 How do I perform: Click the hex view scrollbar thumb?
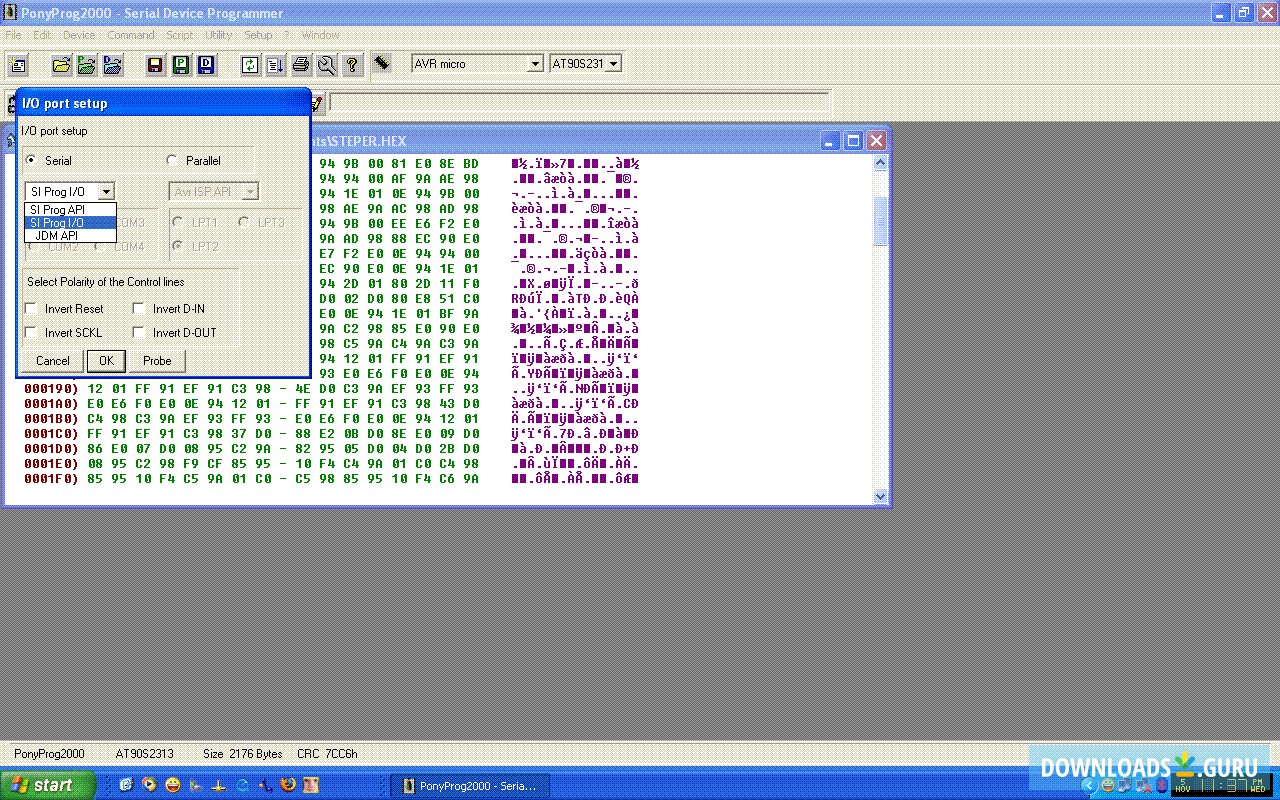point(880,221)
